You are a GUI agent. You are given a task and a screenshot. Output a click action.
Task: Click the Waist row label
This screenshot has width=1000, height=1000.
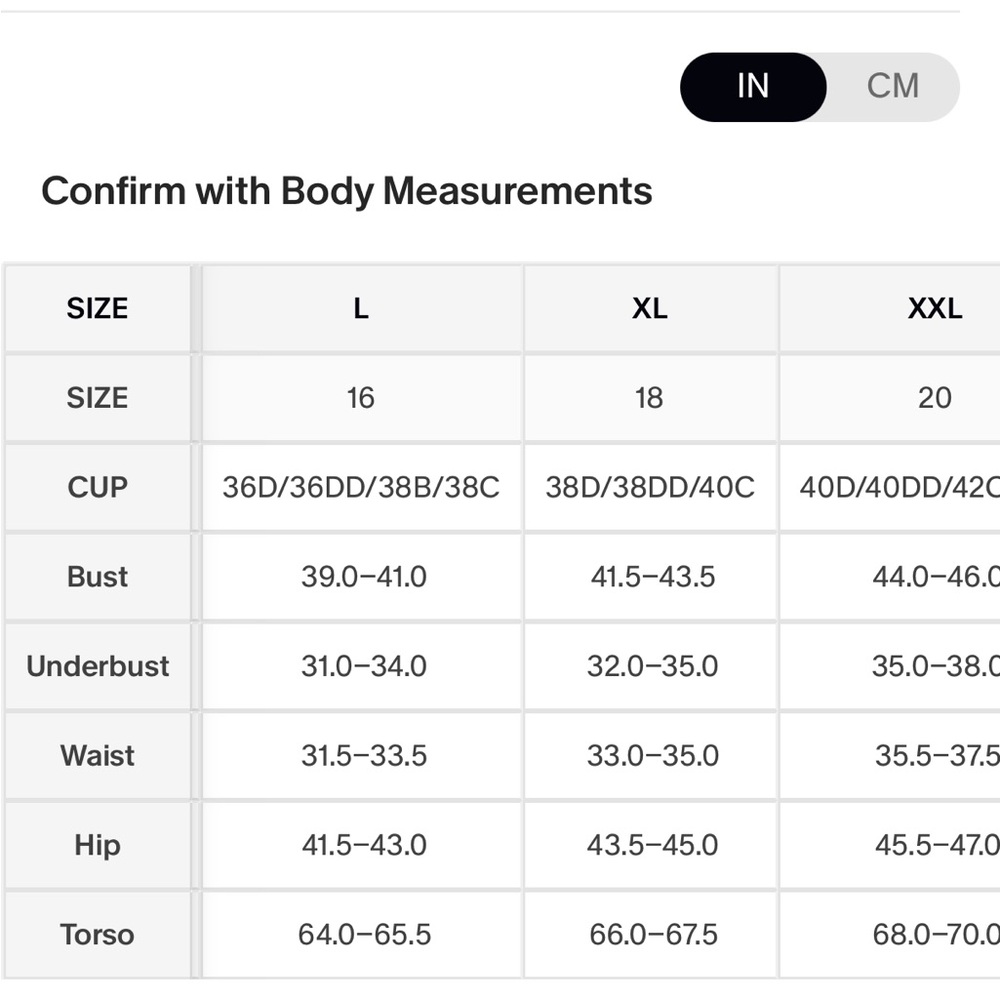point(98,755)
